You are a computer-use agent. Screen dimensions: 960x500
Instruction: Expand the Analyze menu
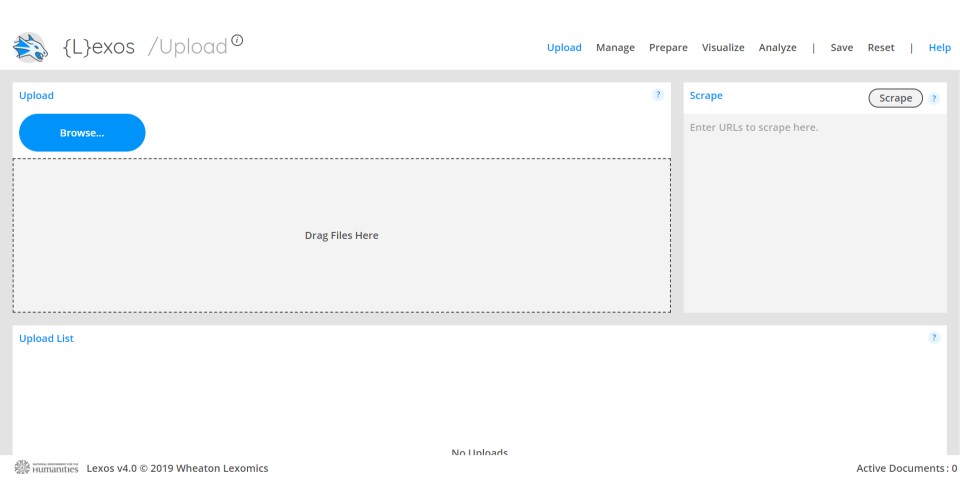[x=778, y=48]
